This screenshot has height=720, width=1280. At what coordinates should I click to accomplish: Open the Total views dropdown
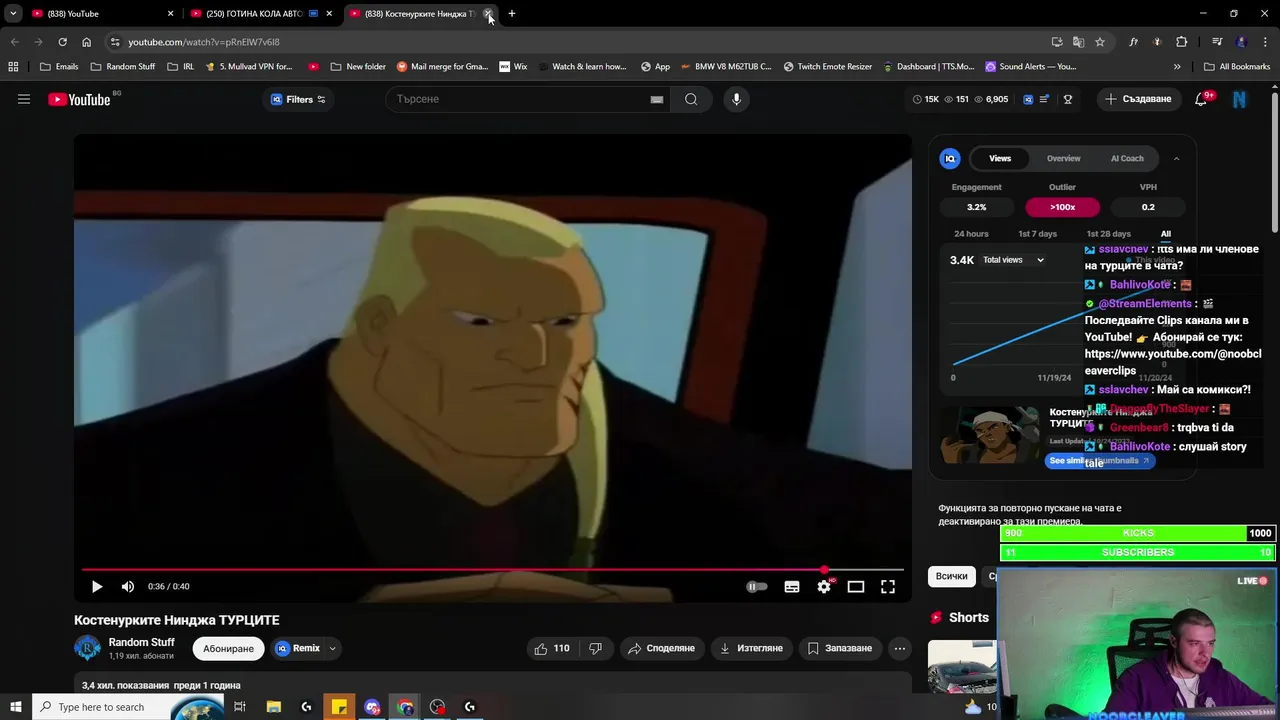[x=1013, y=260]
